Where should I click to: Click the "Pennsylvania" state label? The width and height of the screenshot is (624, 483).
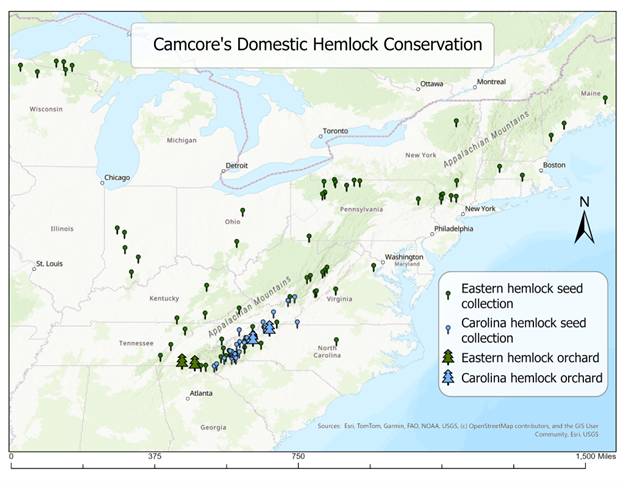tap(361, 209)
